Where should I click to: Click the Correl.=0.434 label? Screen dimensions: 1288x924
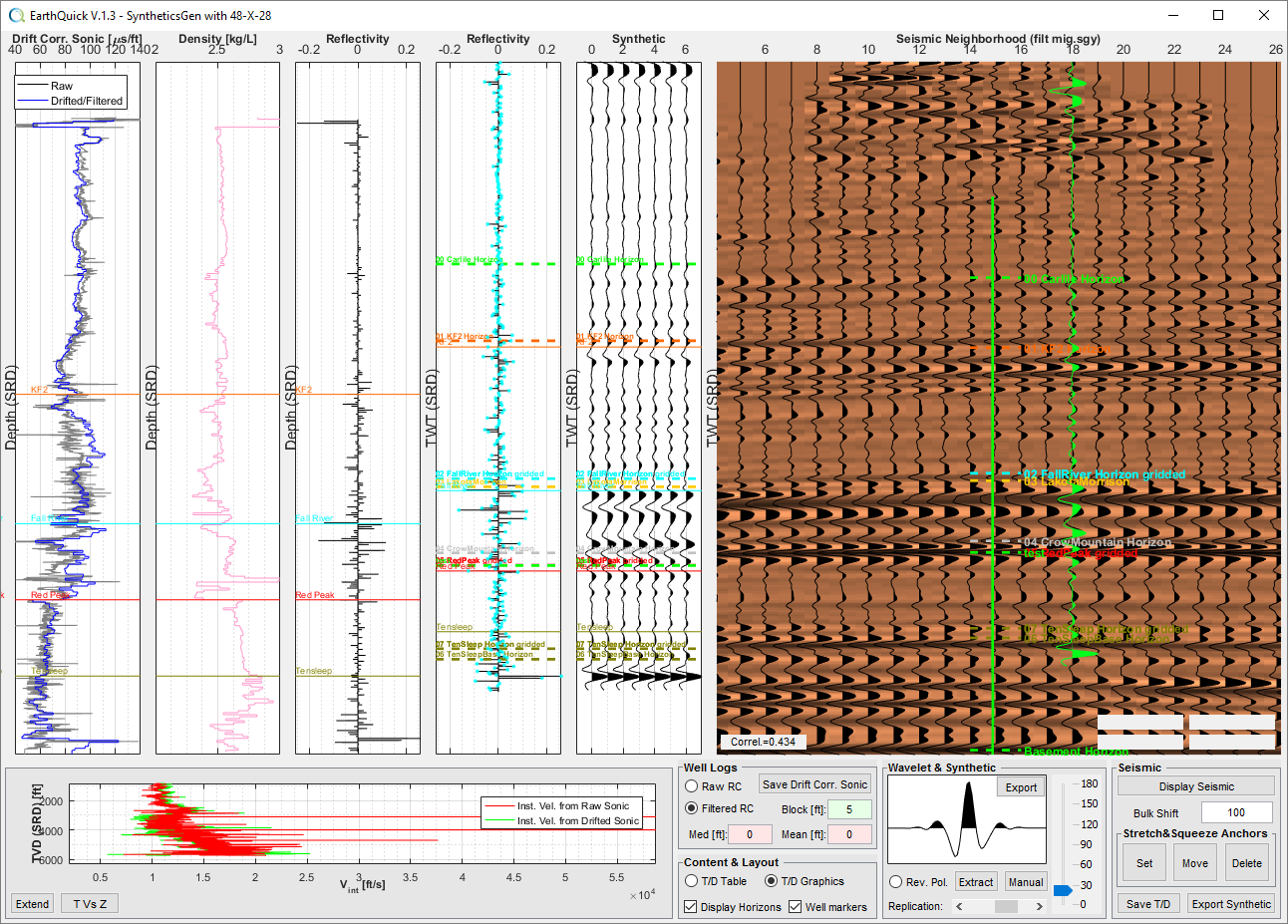(763, 742)
